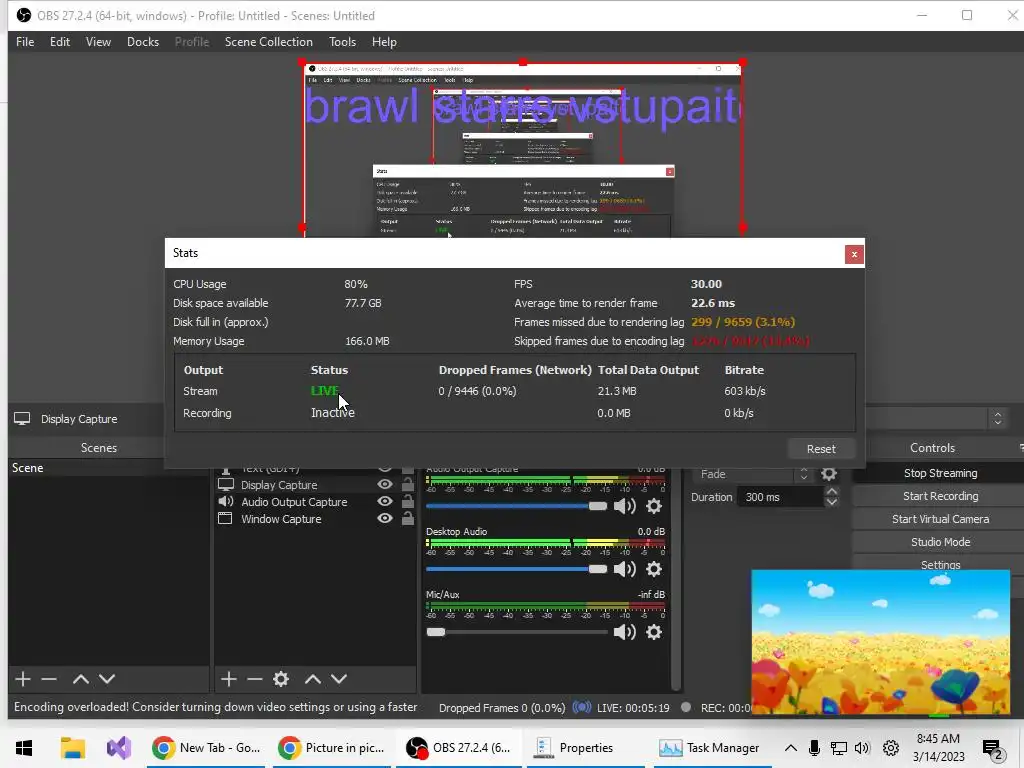Add a new source with plus icon

coord(229,679)
